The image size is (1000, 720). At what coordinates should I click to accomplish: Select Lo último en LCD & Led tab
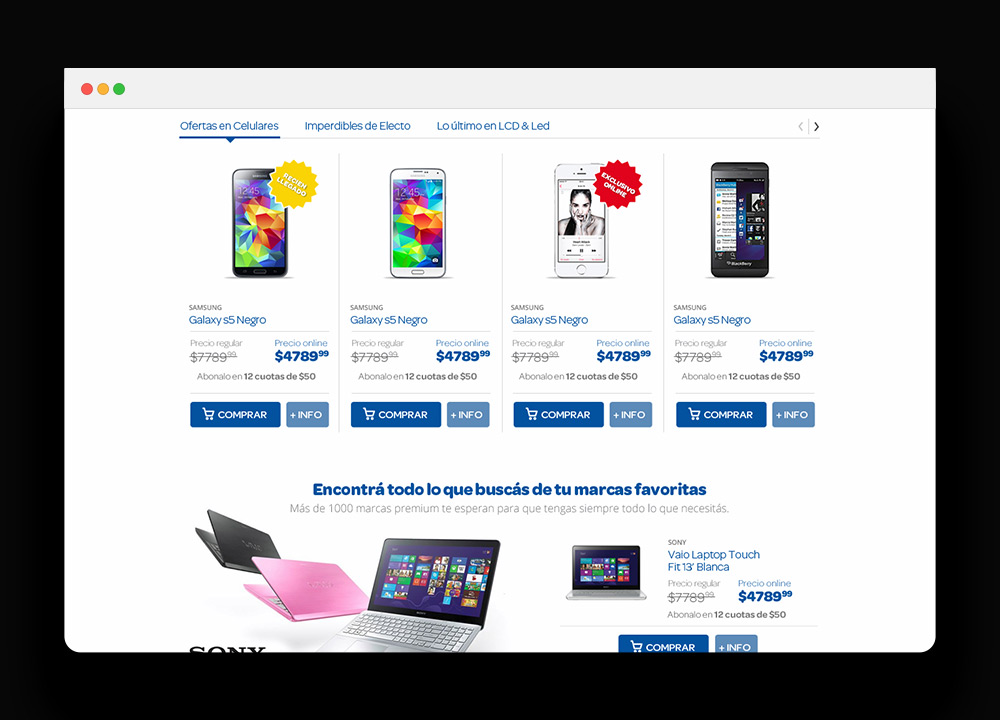(x=493, y=126)
